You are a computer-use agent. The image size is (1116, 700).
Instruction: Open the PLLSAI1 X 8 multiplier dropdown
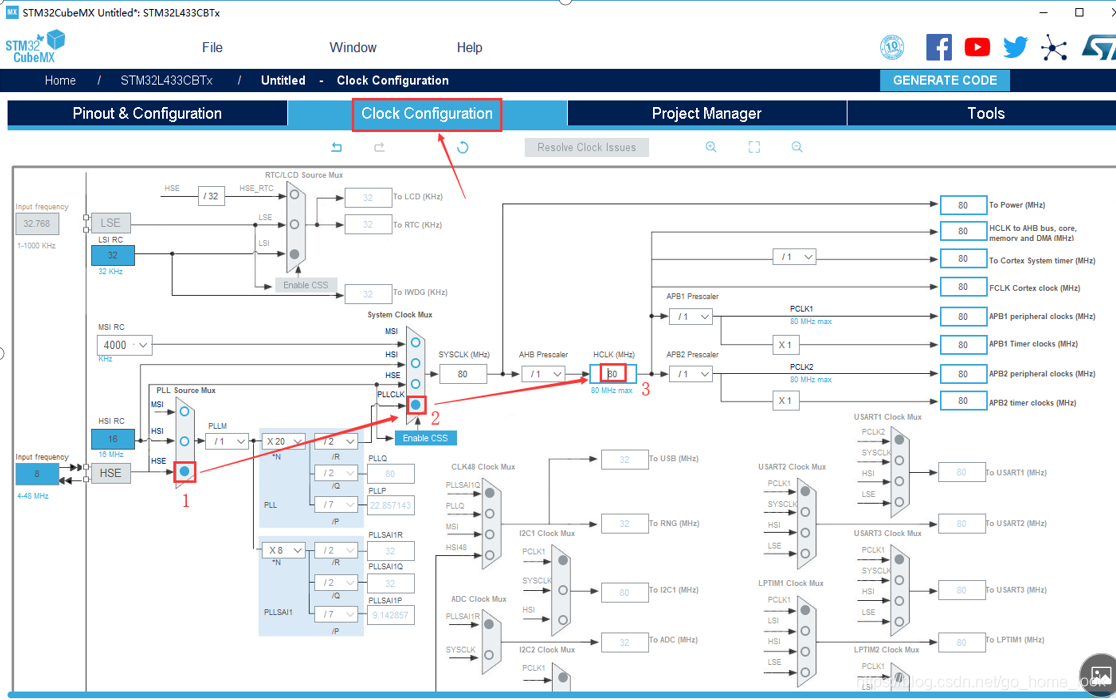(x=283, y=551)
